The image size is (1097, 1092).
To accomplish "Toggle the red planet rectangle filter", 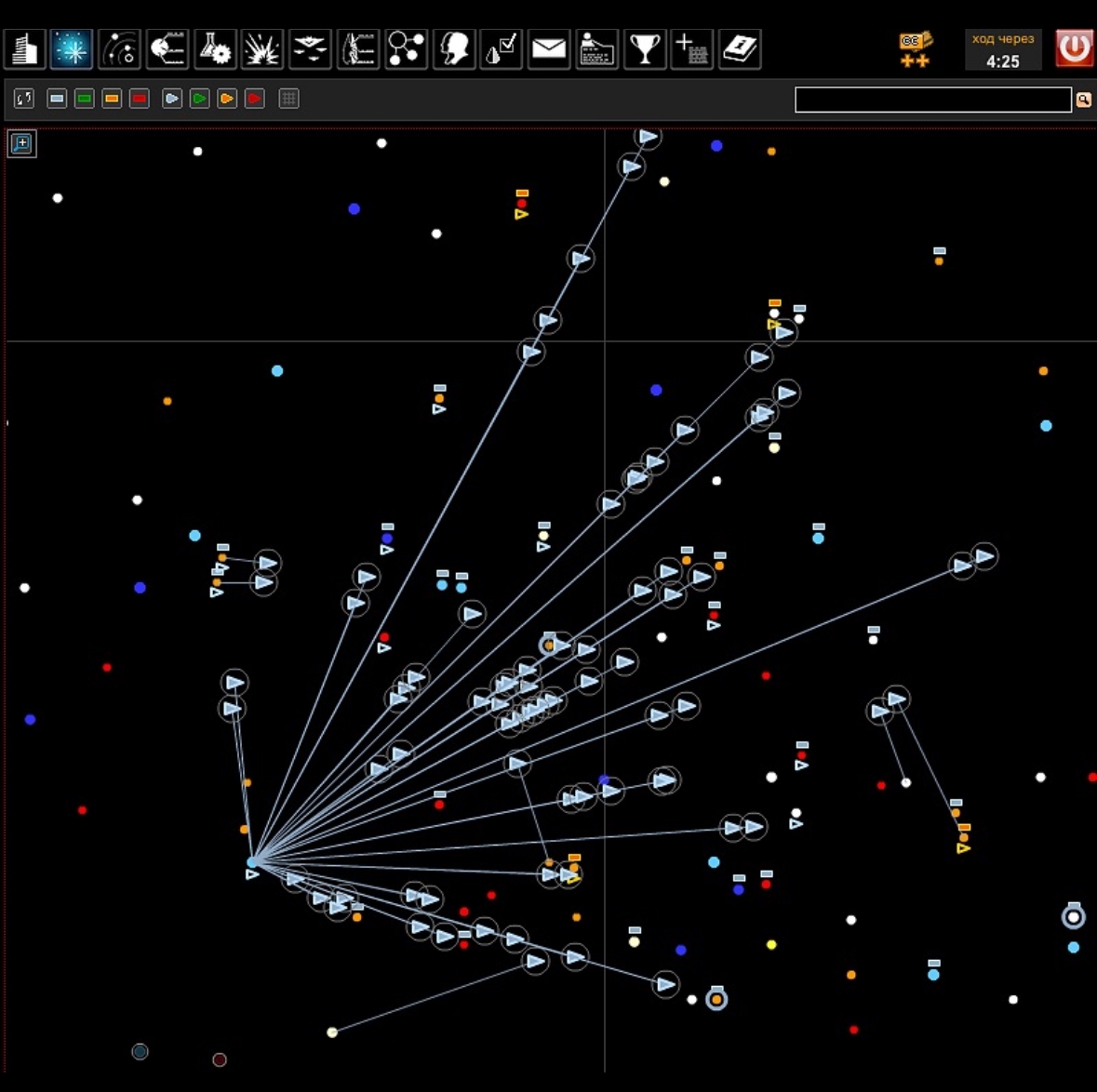I will (x=140, y=99).
